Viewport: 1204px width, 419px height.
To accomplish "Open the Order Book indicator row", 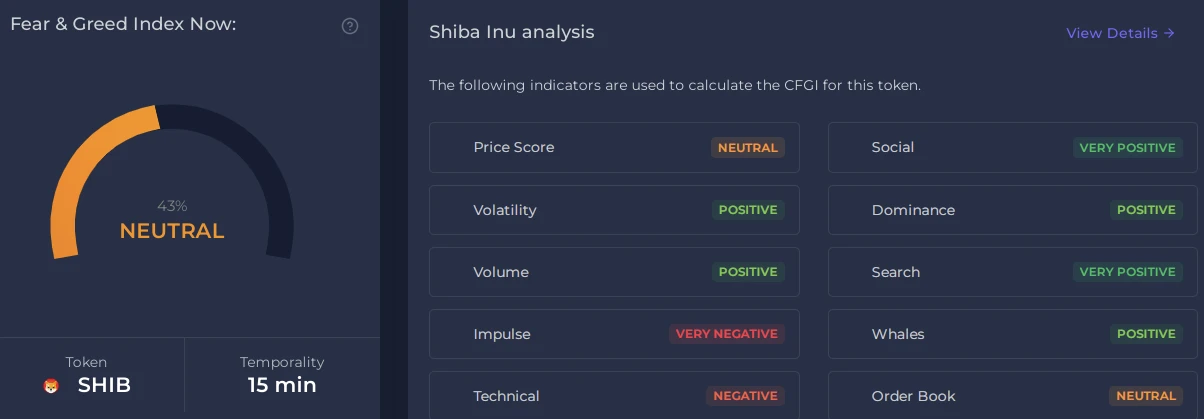I will coord(1013,396).
